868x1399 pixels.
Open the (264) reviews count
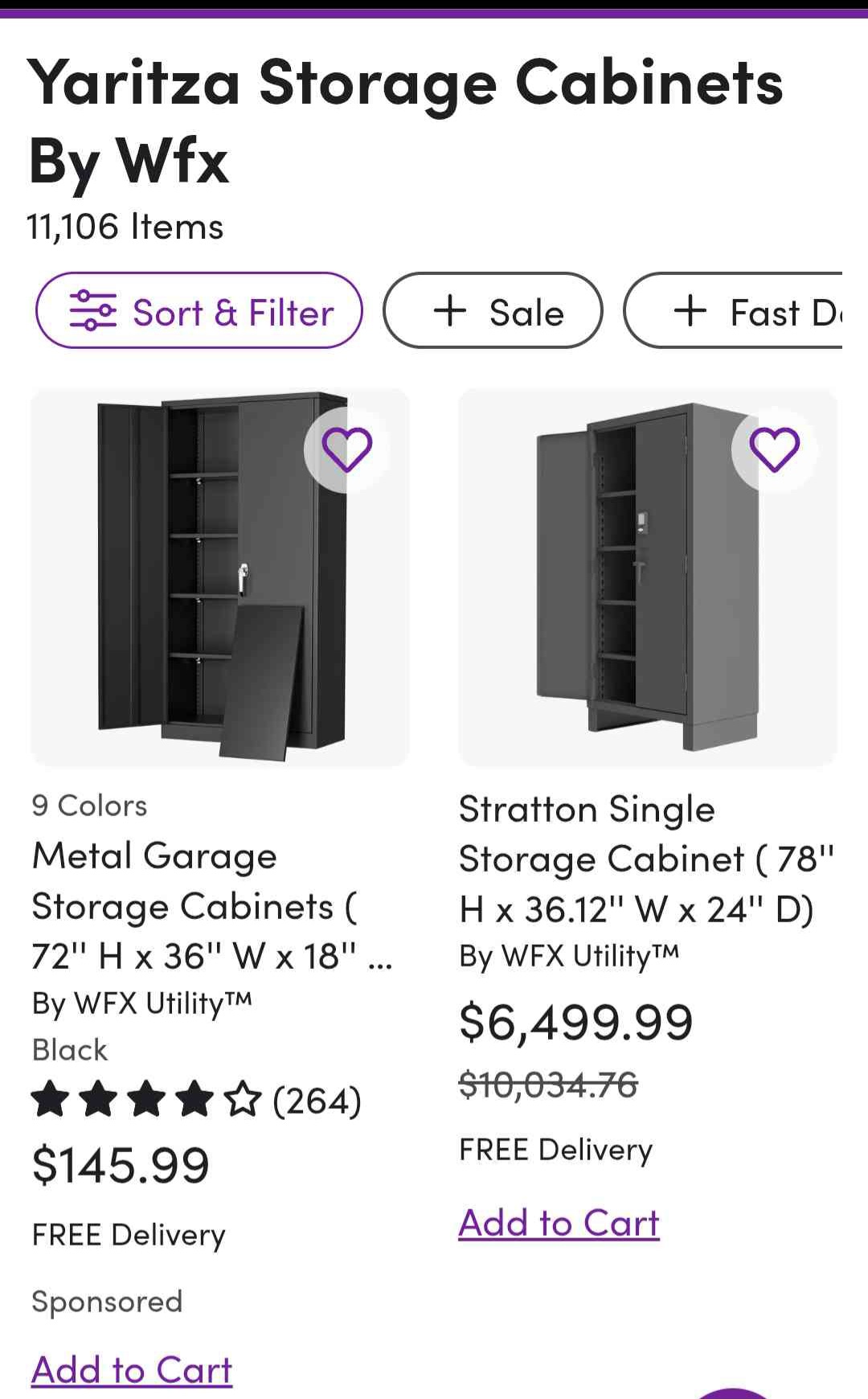click(x=317, y=1101)
